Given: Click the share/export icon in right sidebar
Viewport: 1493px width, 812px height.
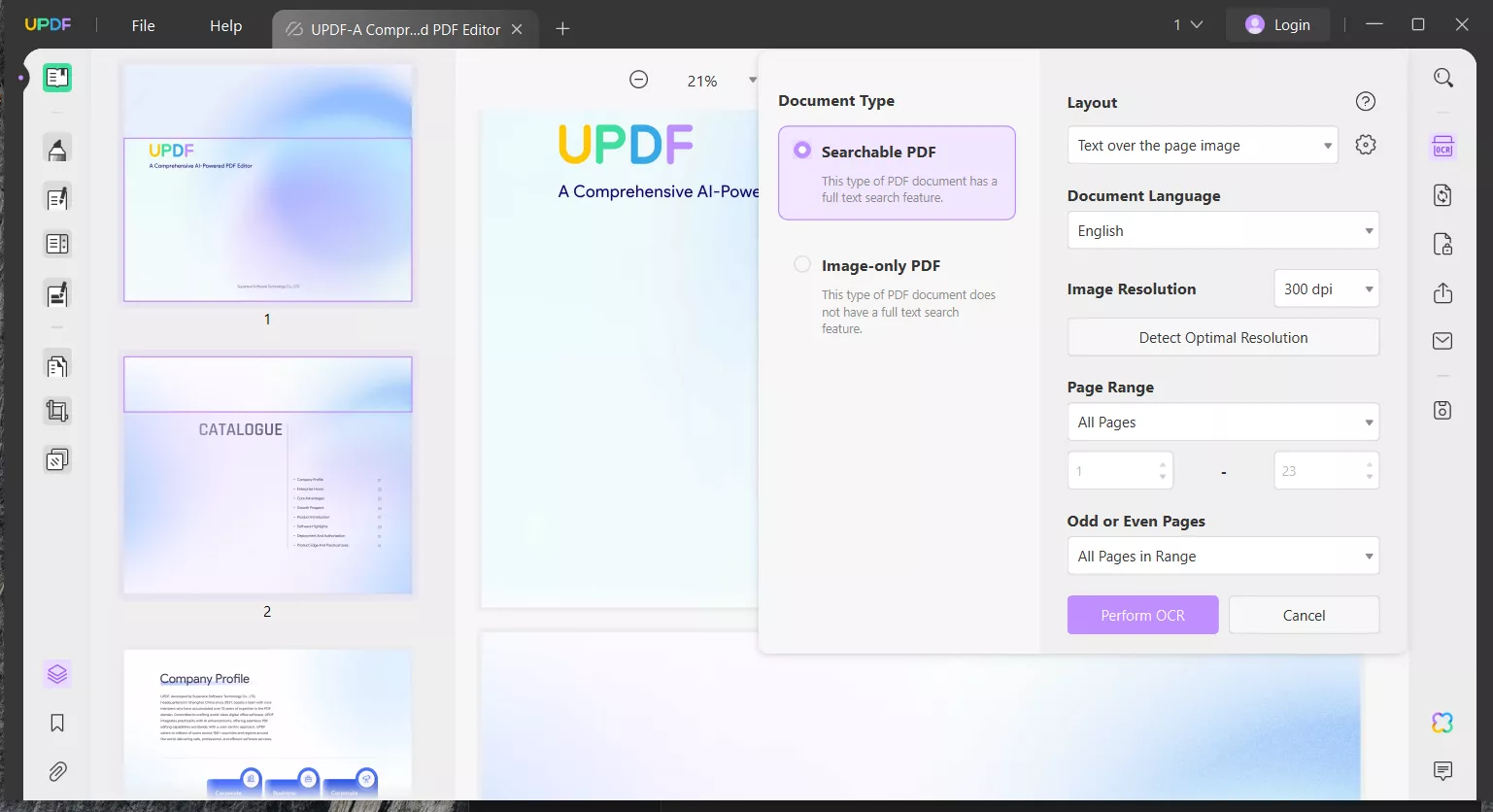Looking at the screenshot, I should [1442, 293].
